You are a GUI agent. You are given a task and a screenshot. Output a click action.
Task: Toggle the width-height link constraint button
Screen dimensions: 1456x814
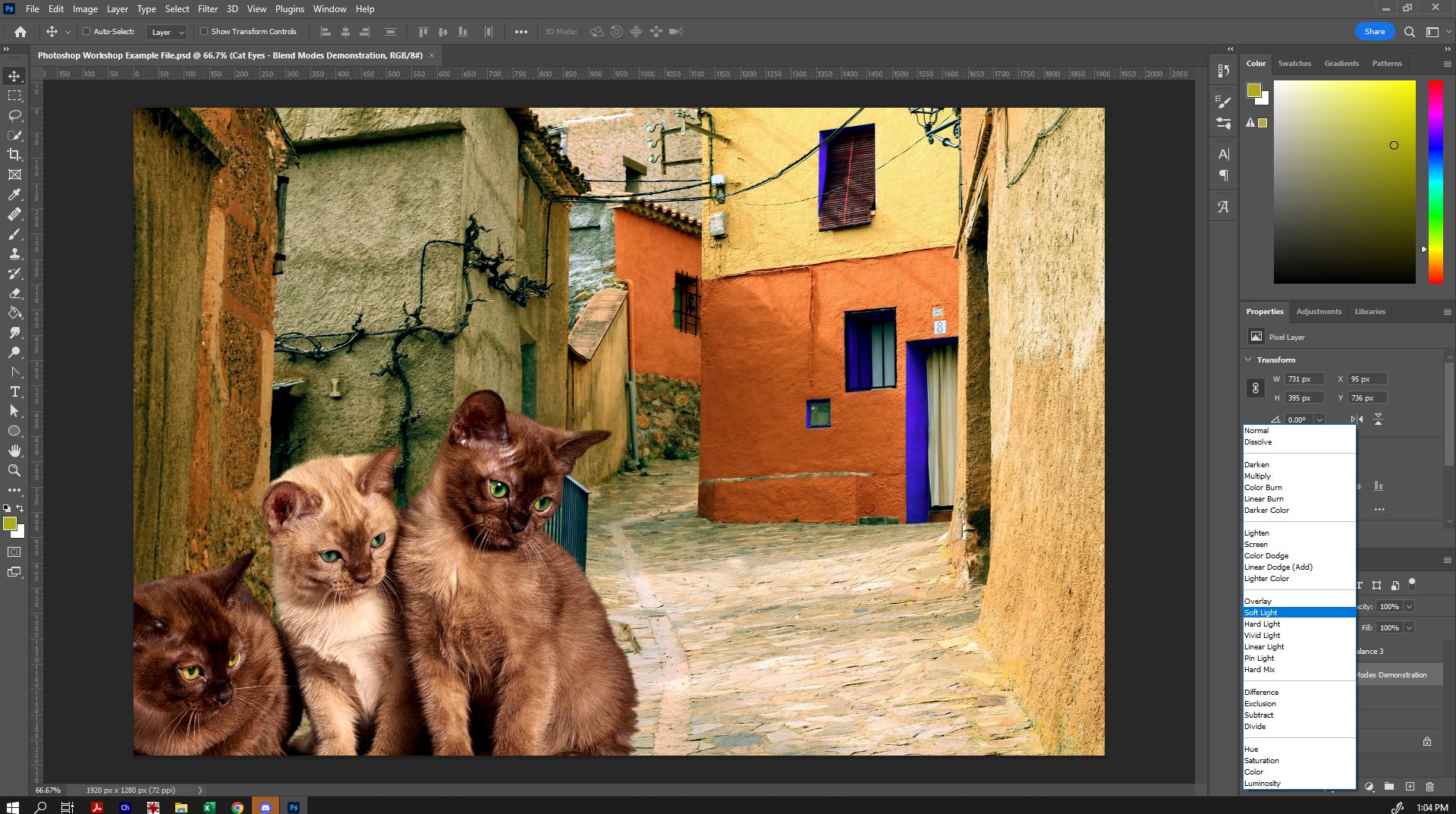click(x=1256, y=388)
